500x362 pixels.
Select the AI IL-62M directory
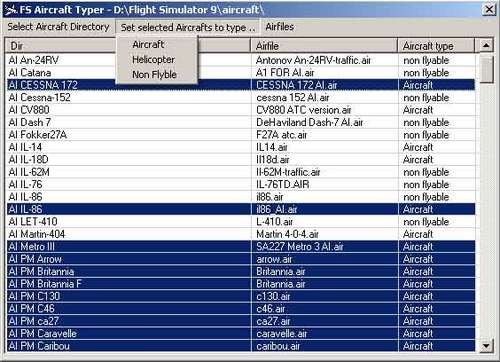(29, 172)
